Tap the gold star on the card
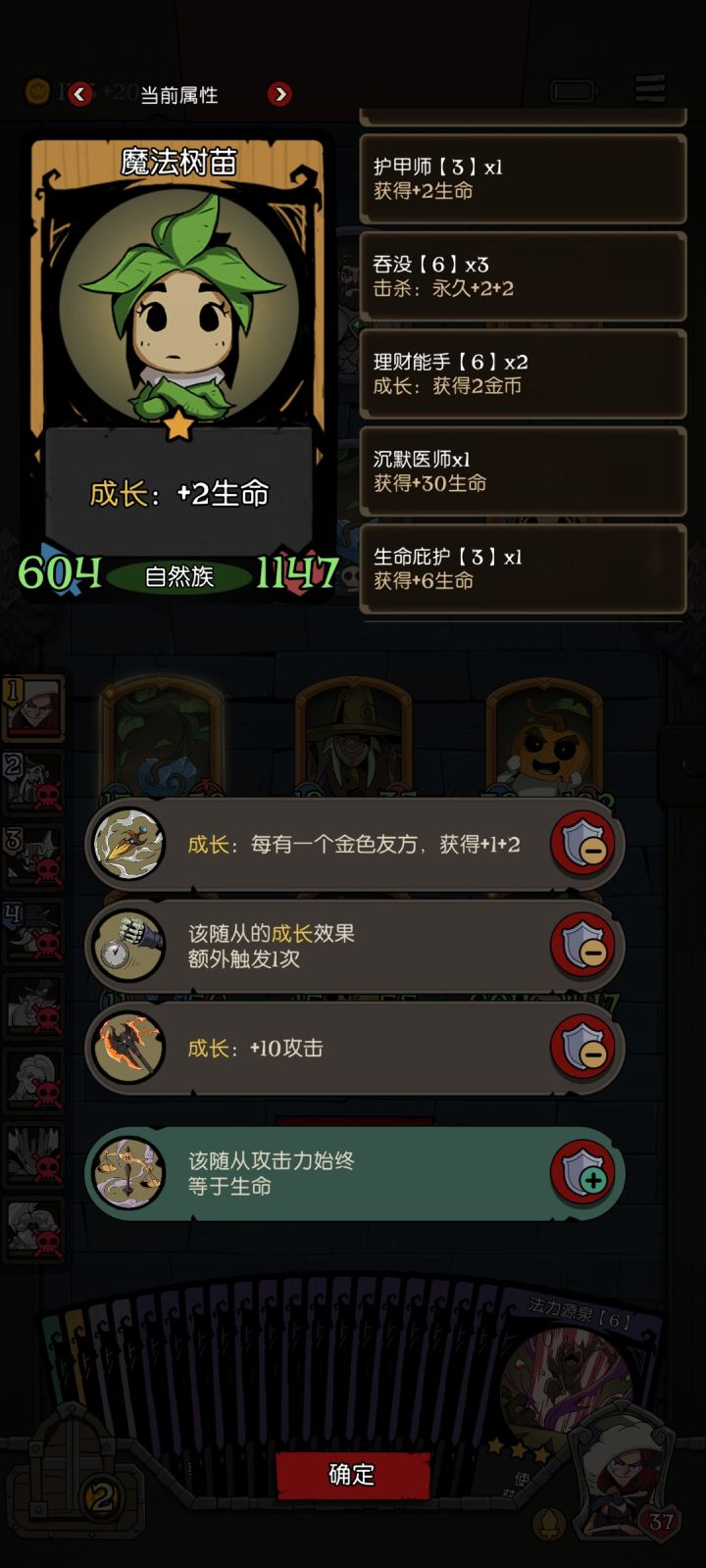The image size is (706, 1568). [x=178, y=424]
